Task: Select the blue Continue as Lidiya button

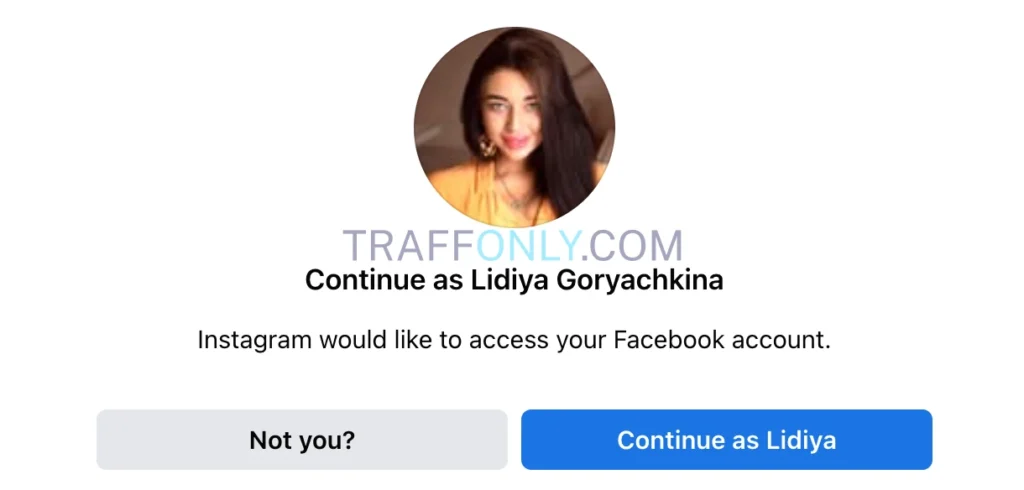Action: tap(726, 440)
